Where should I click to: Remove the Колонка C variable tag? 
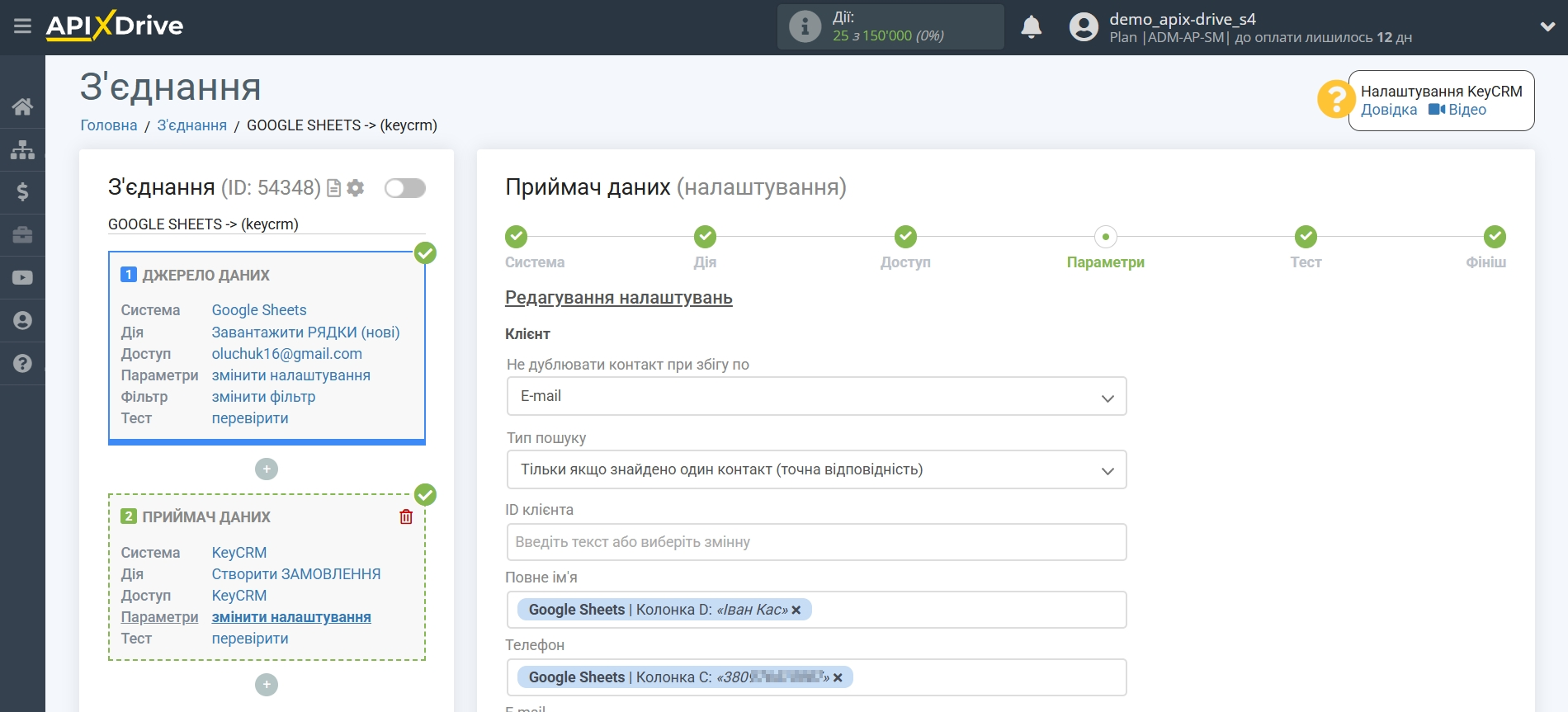click(838, 677)
